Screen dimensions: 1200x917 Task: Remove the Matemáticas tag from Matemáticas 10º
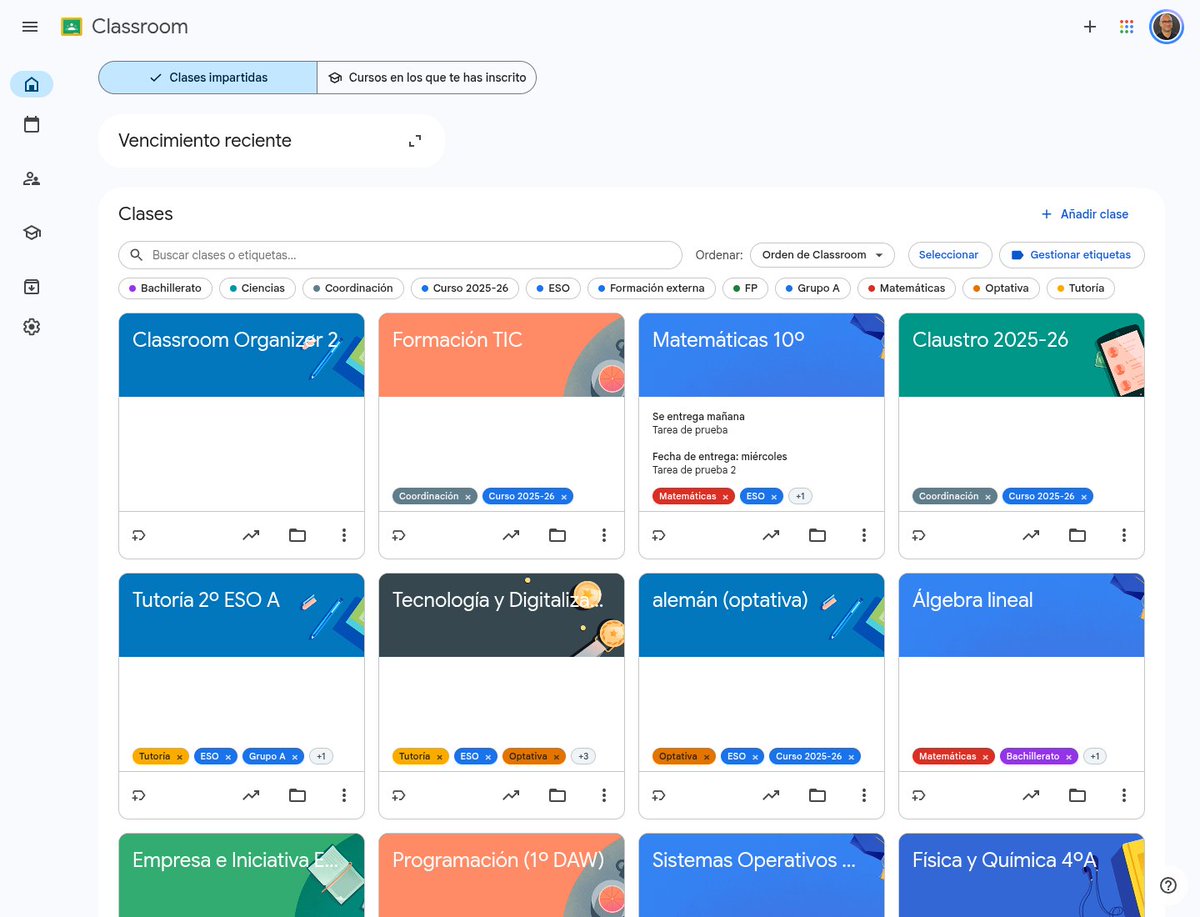click(726, 497)
